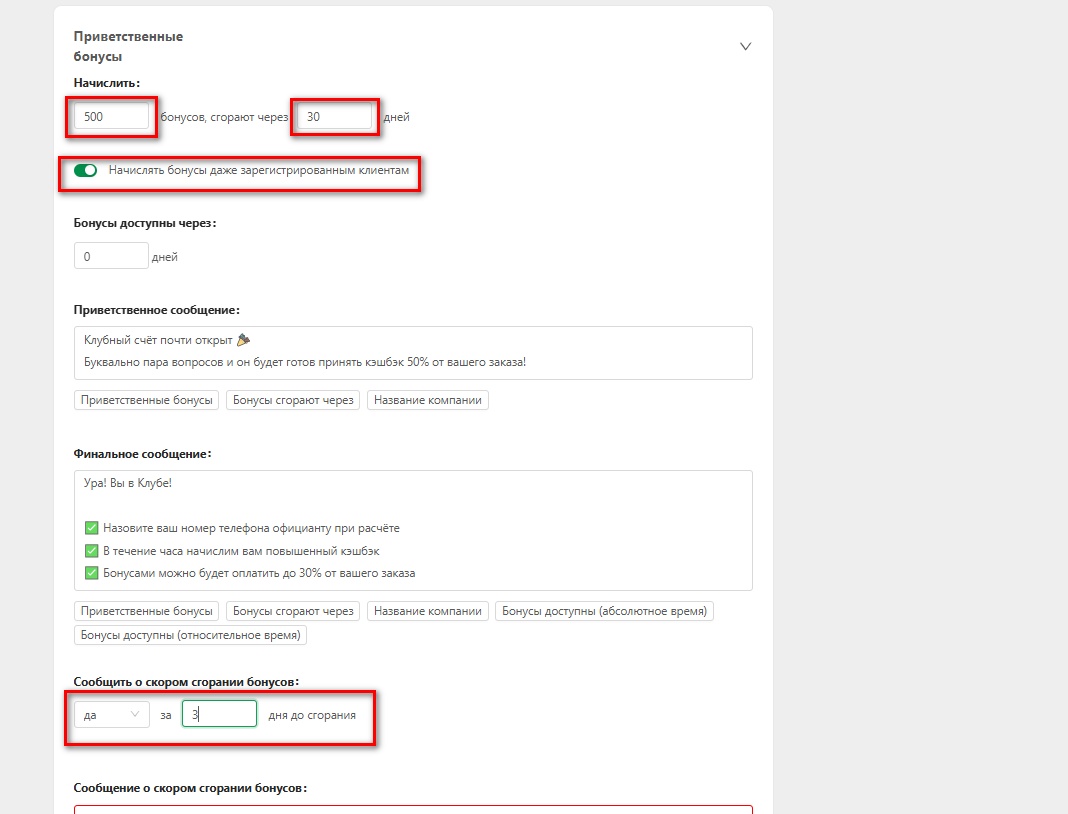Click the Сообщить о скором сгорании бонусов: label
Image resolution: width=1068 pixels, height=814 pixels.
pyautogui.click(x=187, y=682)
